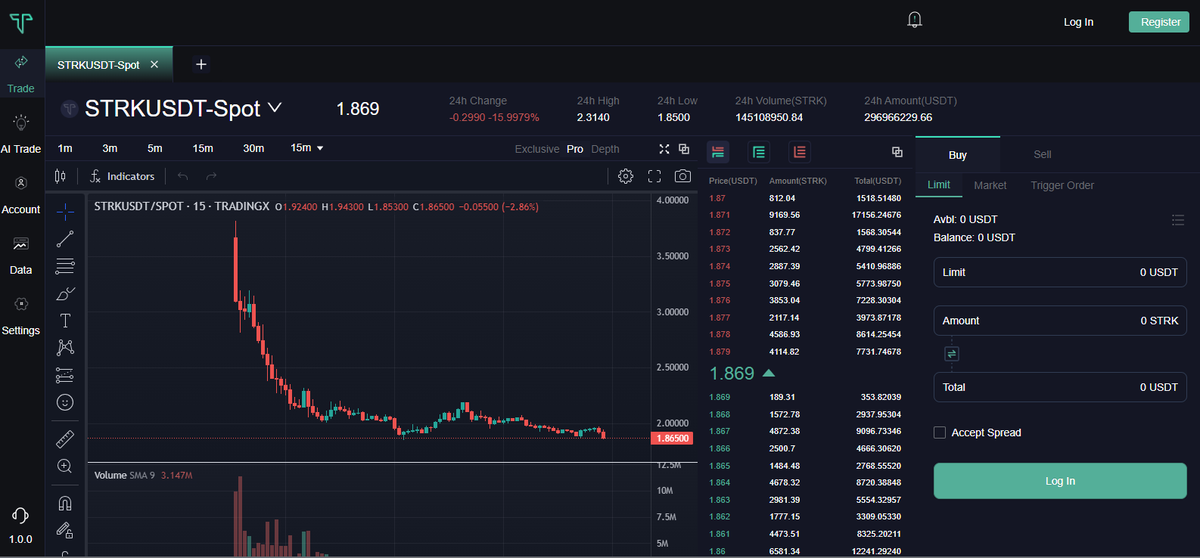Screen dimensions: 1200x558
Task: Undo last chart action
Action: tap(182, 176)
